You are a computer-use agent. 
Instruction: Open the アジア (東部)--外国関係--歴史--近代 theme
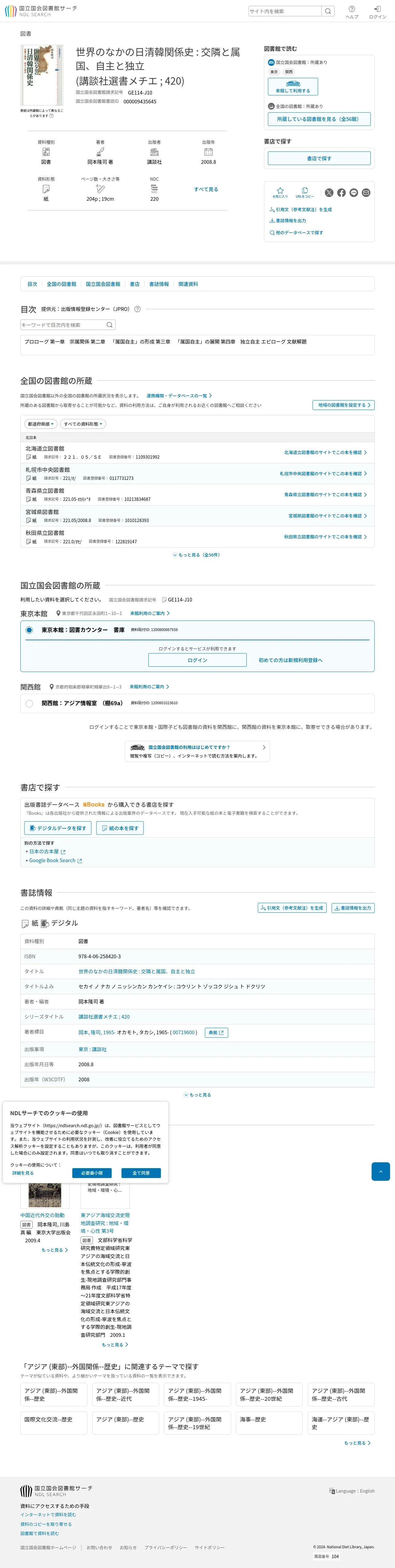[126, 1394]
